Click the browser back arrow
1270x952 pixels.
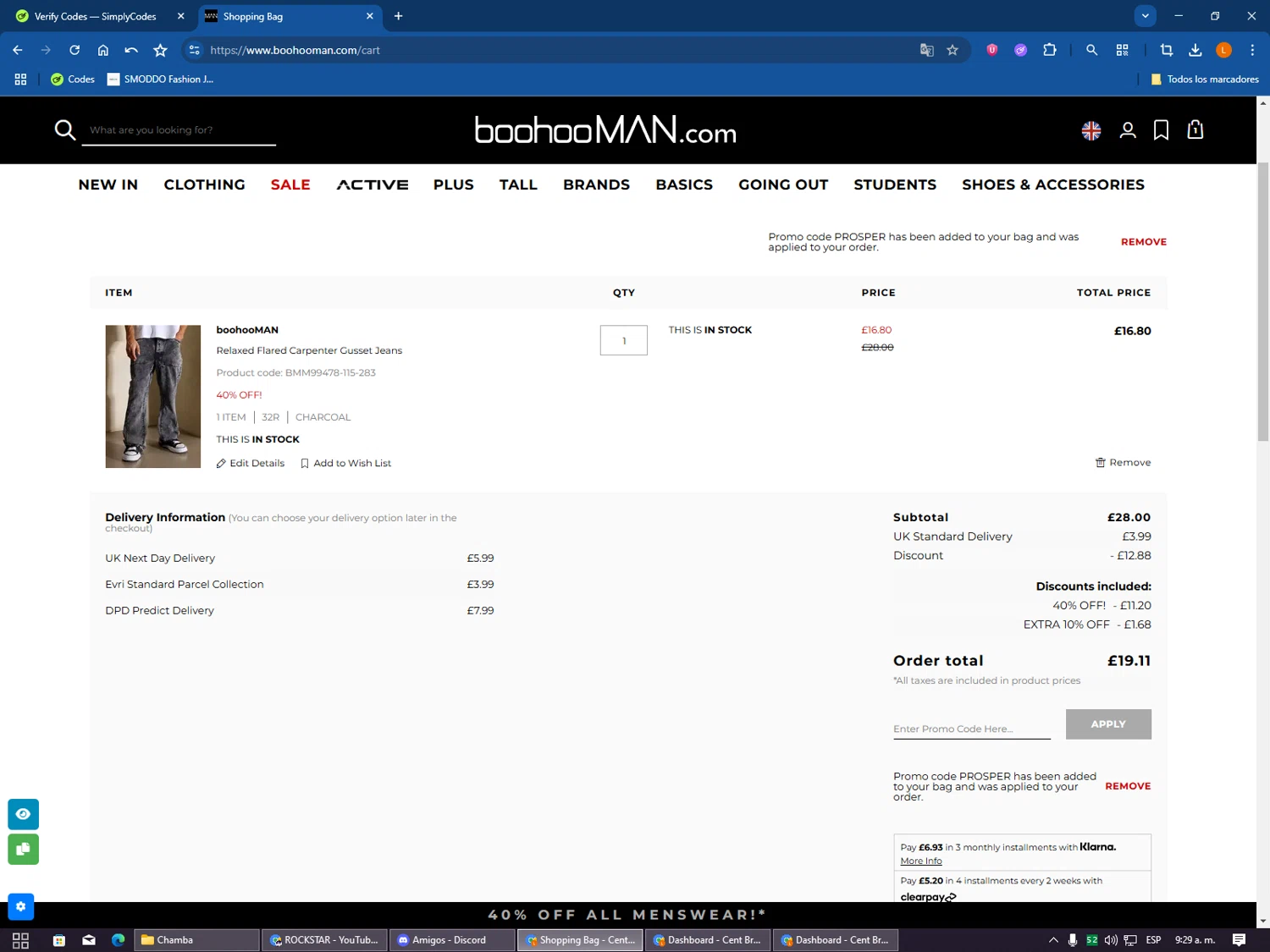click(x=18, y=50)
